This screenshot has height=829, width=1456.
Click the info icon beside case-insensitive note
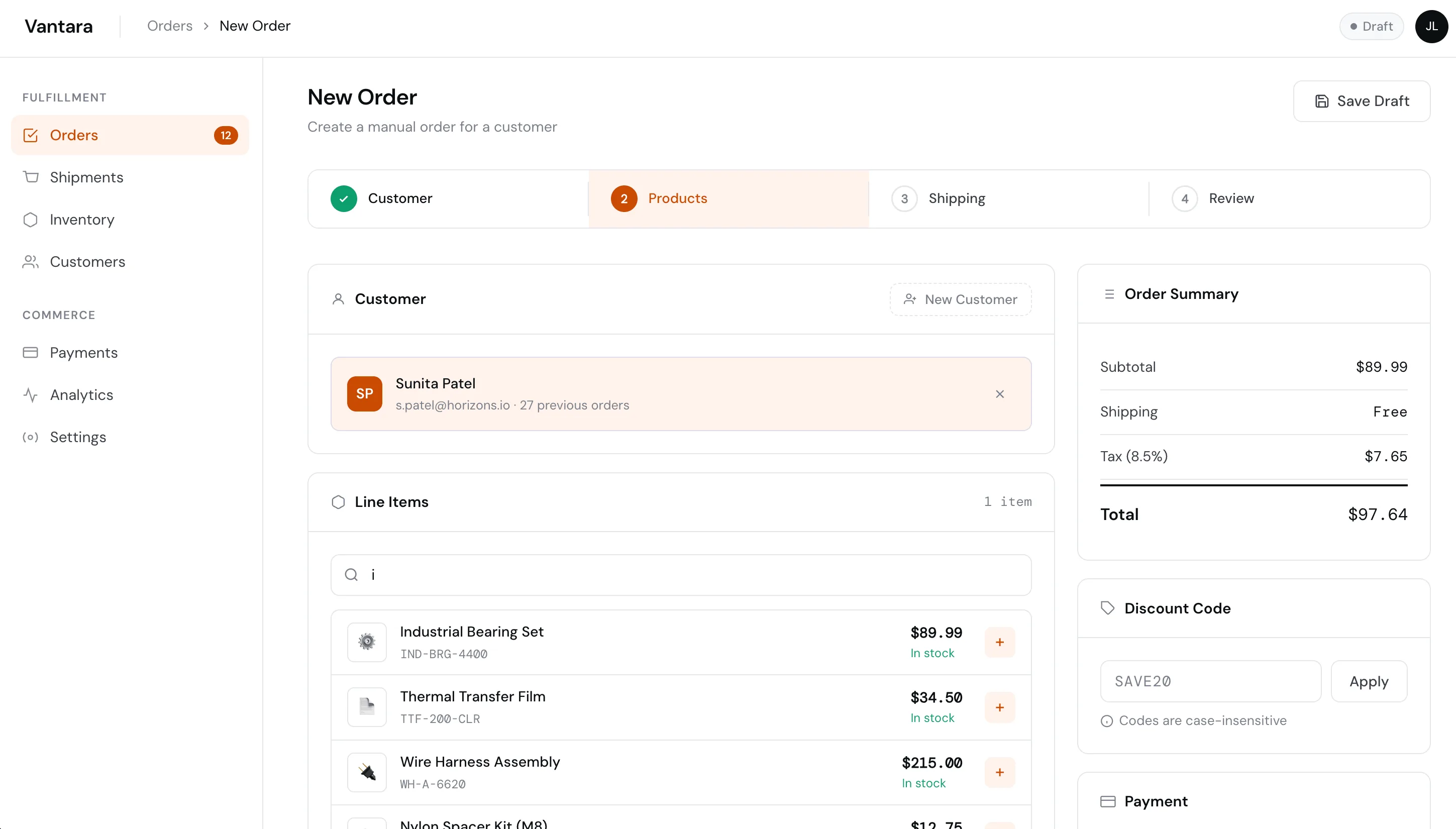pos(1106,721)
